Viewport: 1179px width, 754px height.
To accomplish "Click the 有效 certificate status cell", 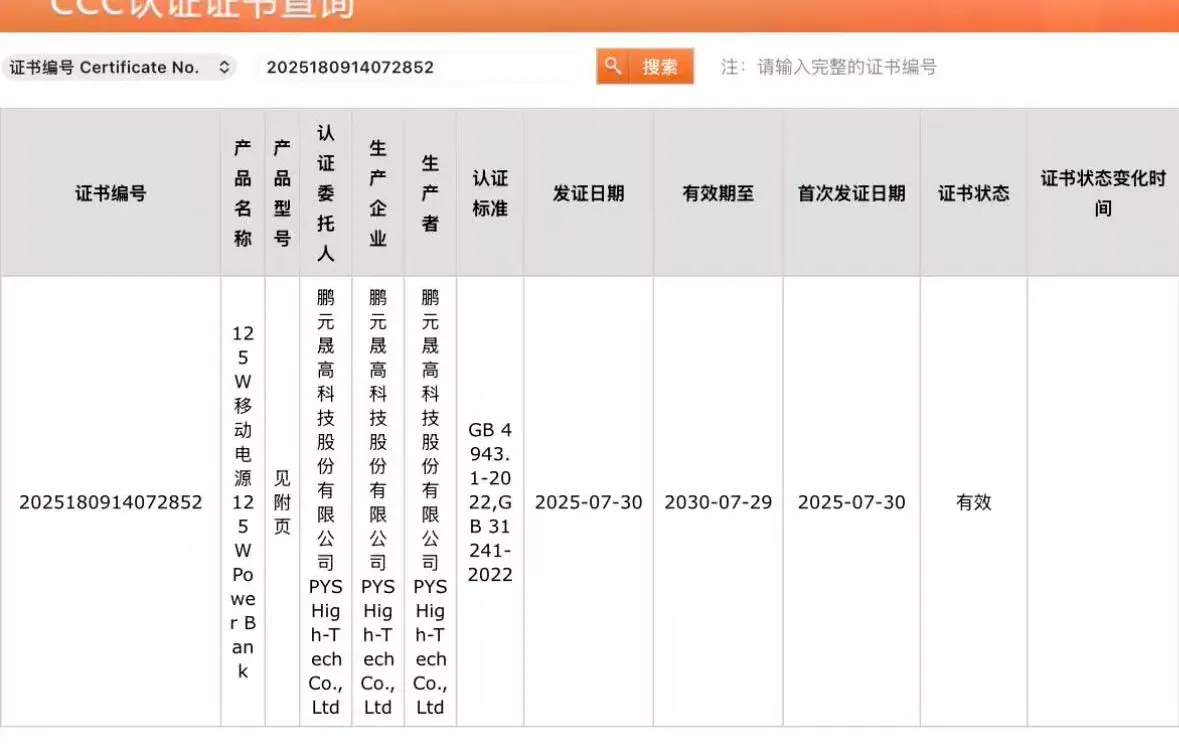I will [973, 502].
